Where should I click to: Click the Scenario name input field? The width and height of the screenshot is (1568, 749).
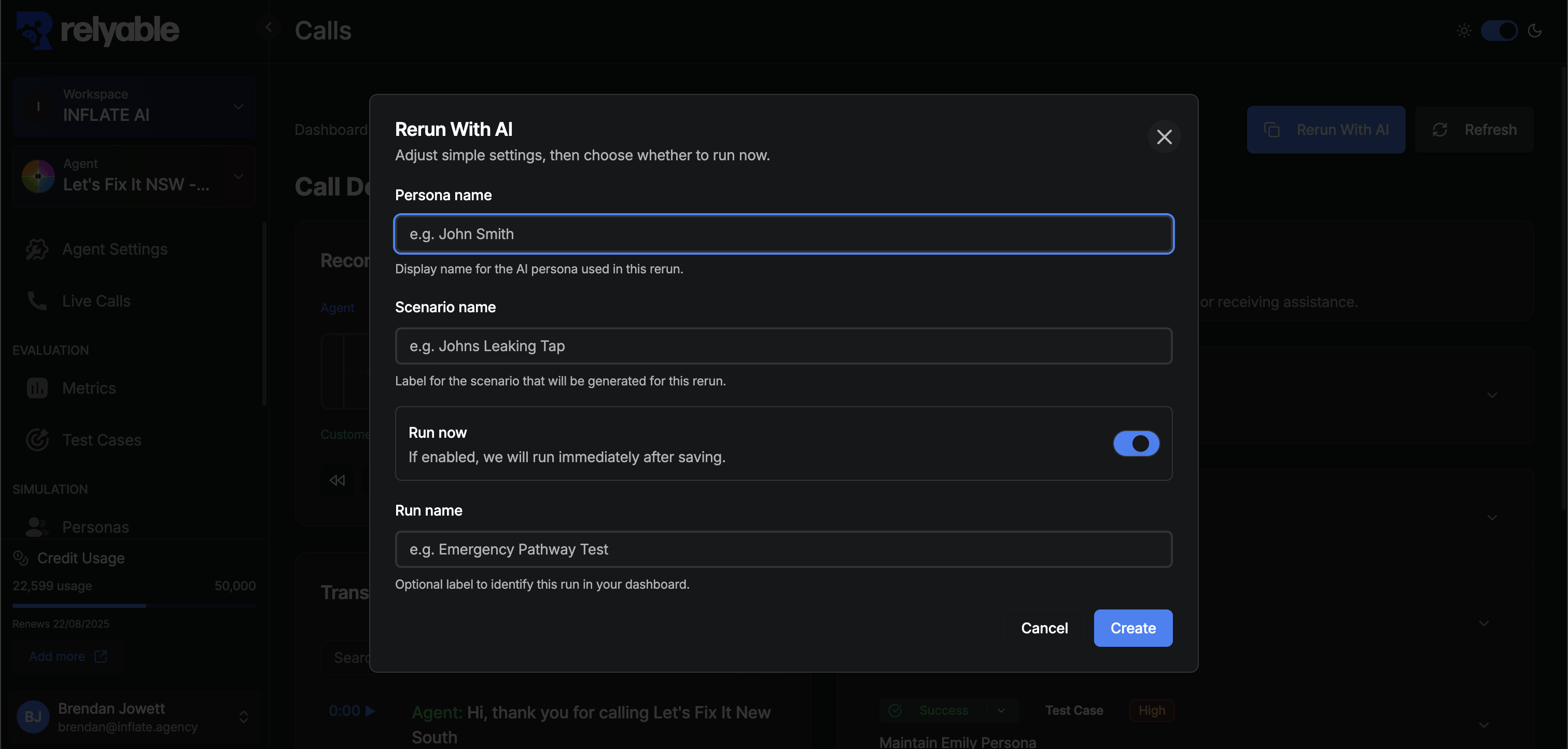click(x=783, y=346)
